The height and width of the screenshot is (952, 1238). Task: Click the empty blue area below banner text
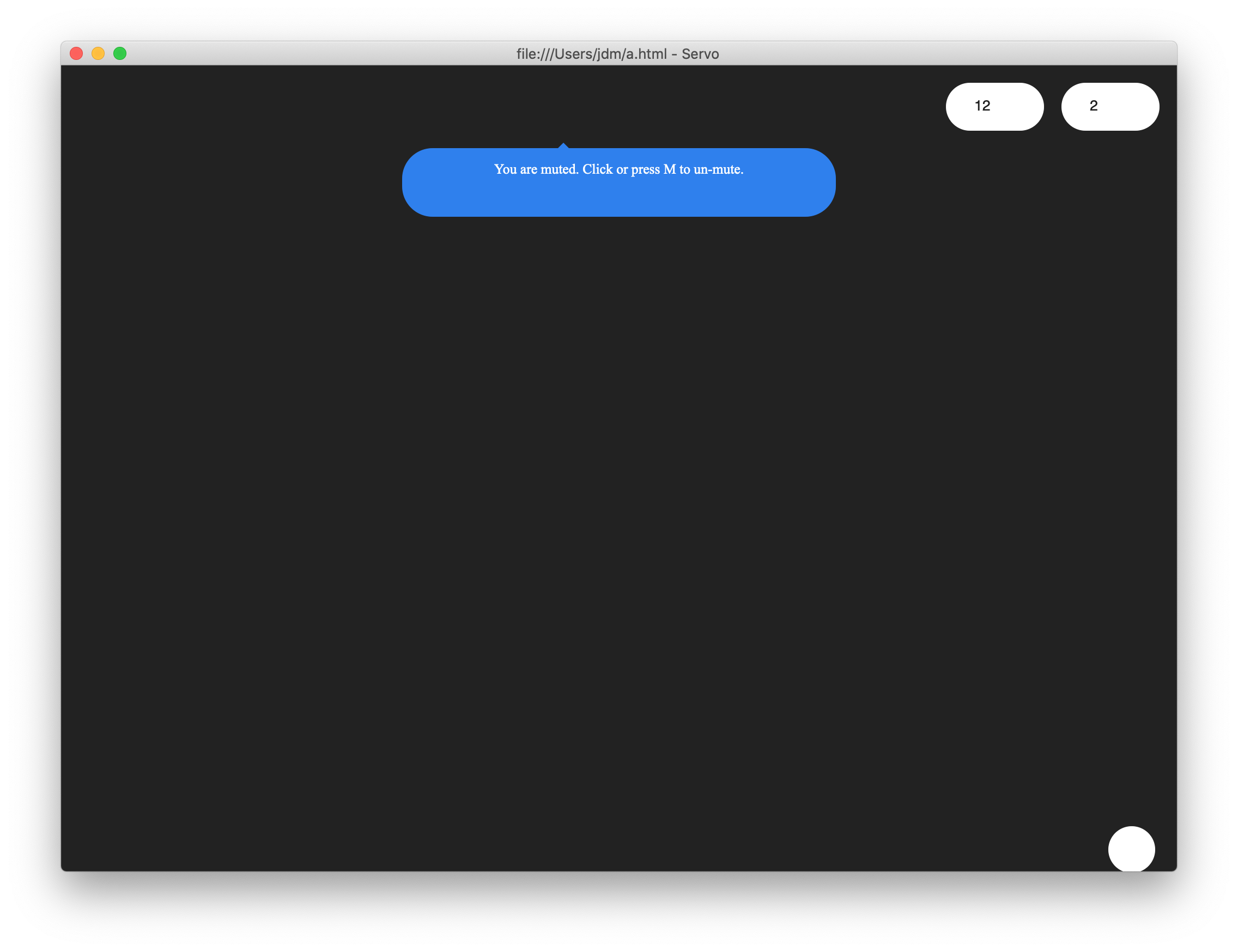(x=618, y=198)
